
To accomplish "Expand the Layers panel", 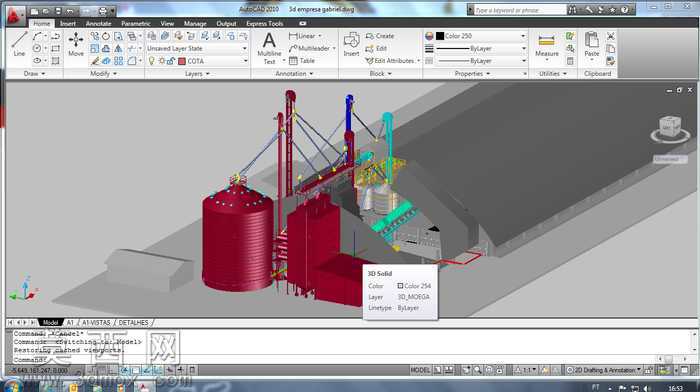I will (x=197, y=74).
